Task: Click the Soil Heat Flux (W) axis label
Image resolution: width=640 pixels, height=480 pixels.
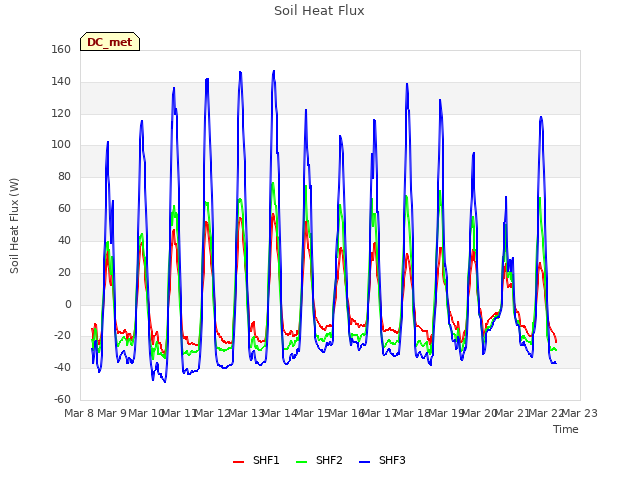Action: tap(14, 226)
